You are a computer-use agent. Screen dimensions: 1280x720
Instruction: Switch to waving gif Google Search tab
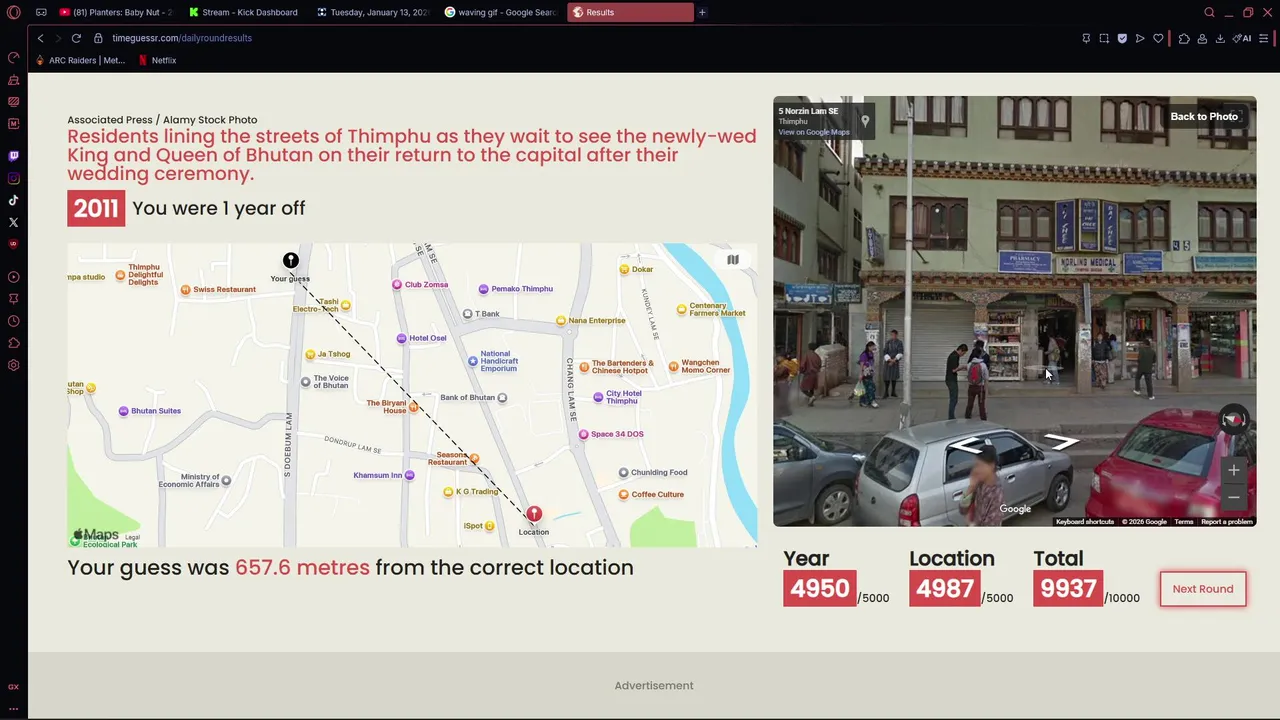tap(499, 12)
